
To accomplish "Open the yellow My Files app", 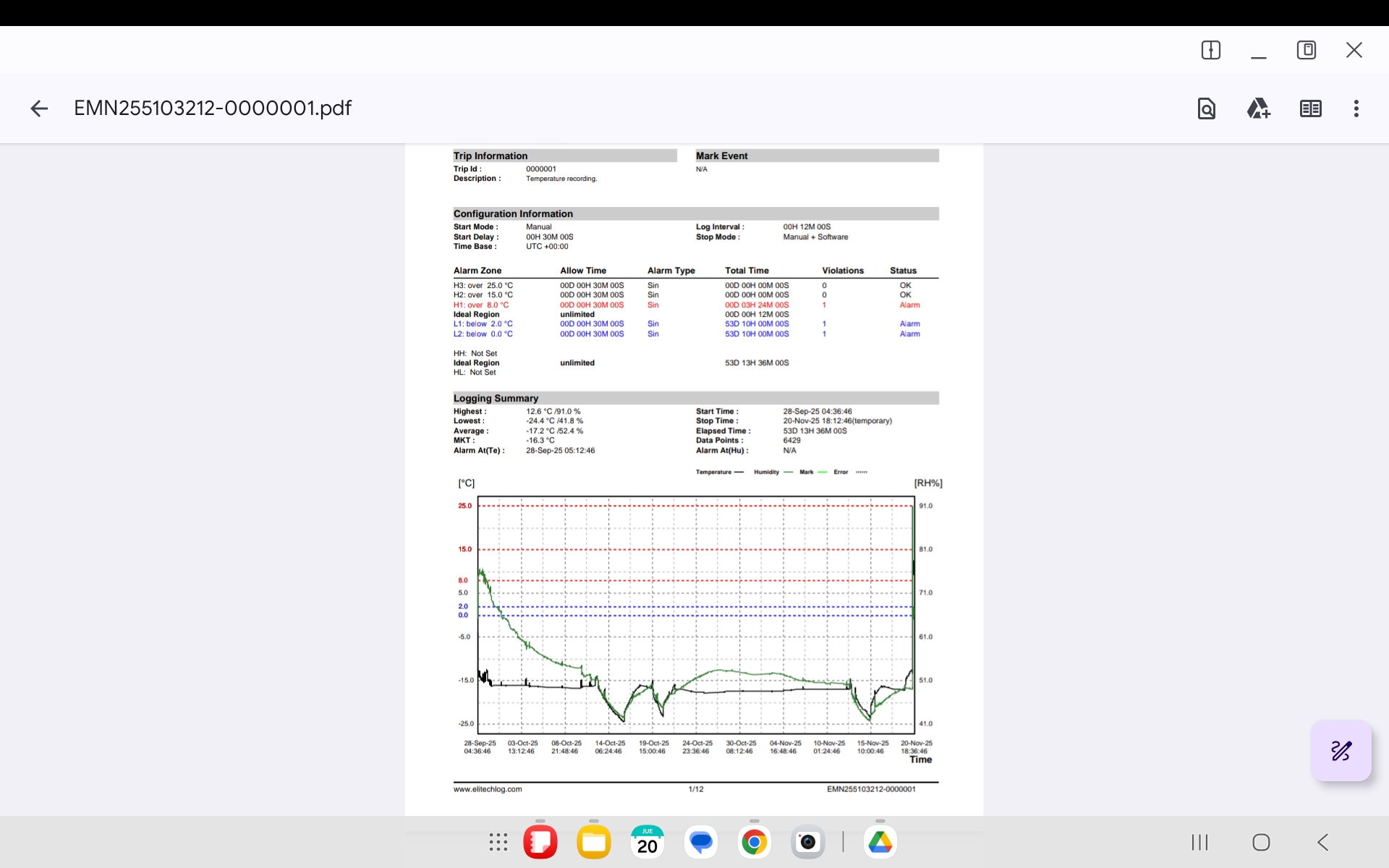I will pos(593,842).
